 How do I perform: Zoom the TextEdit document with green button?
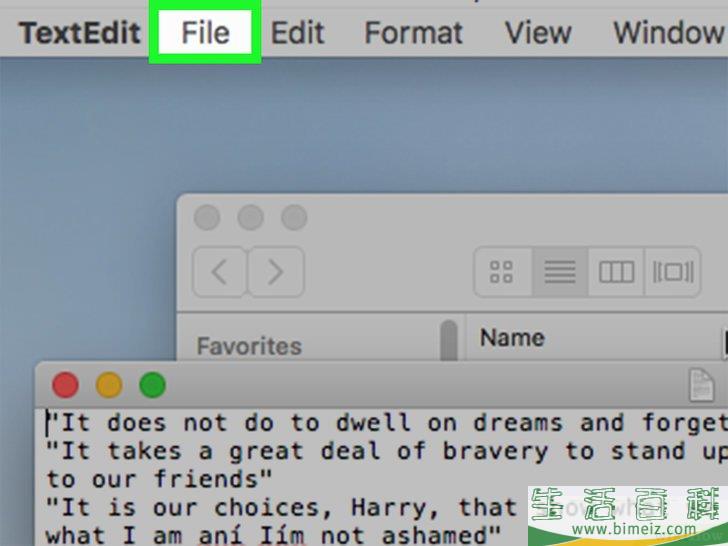[152, 385]
